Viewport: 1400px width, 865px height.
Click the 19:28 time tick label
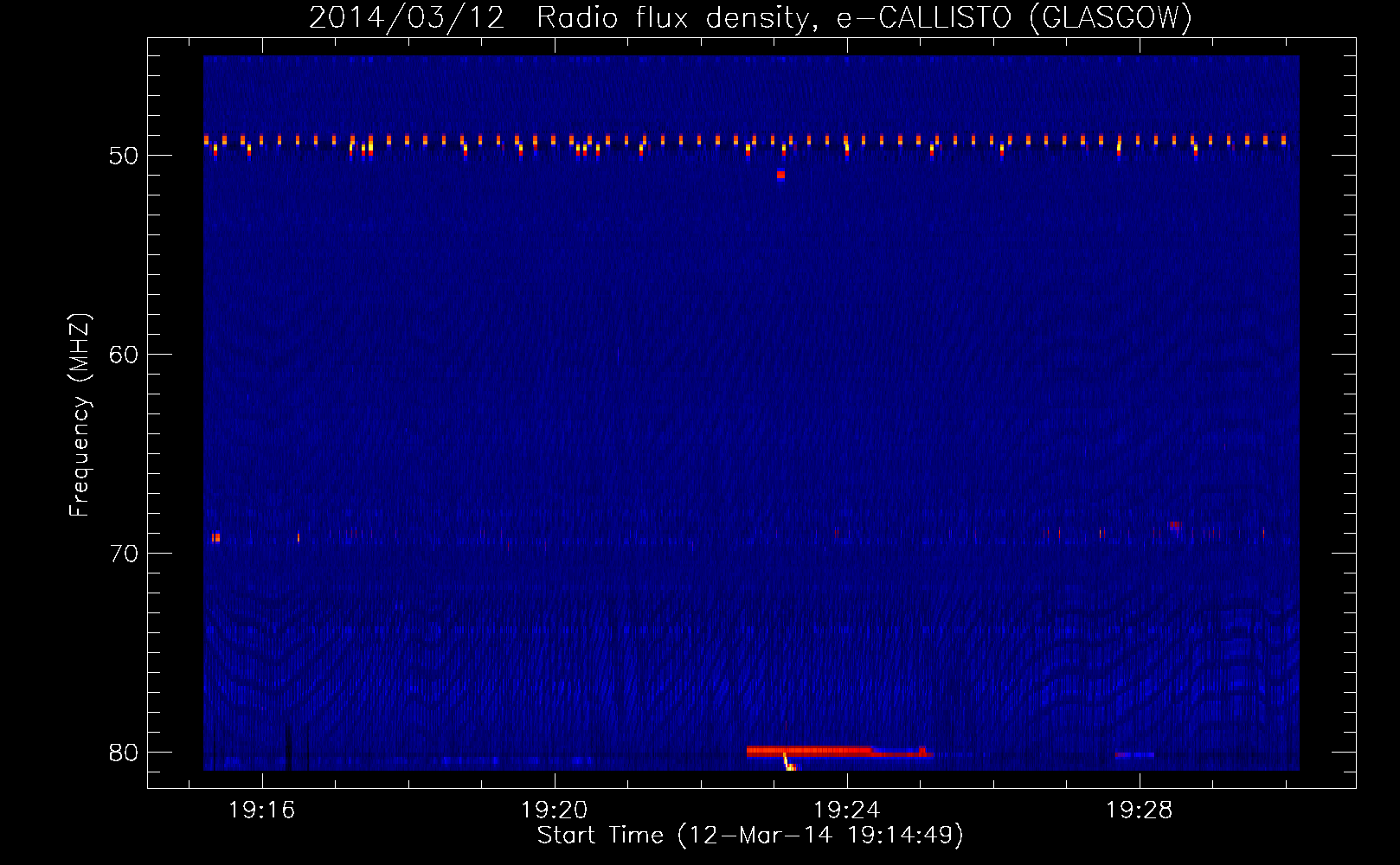tap(1140, 811)
